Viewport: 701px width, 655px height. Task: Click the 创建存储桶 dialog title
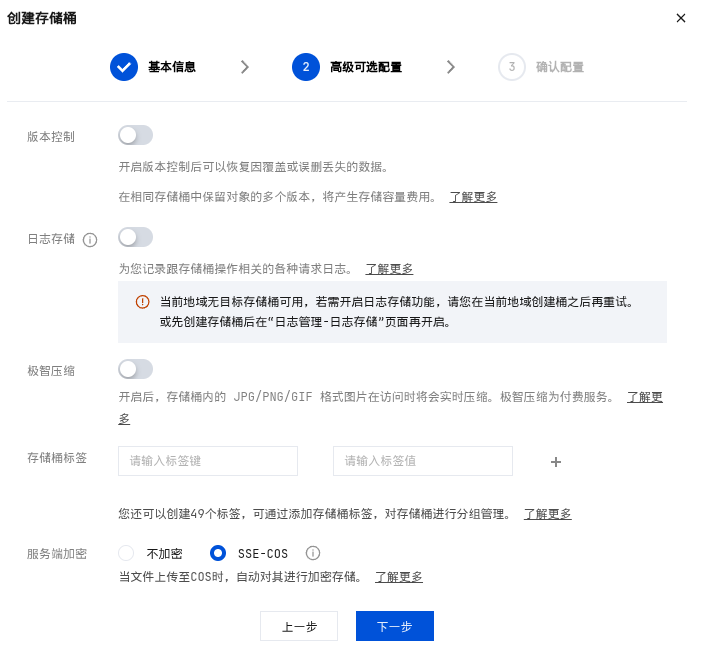pyautogui.click(x=42, y=18)
